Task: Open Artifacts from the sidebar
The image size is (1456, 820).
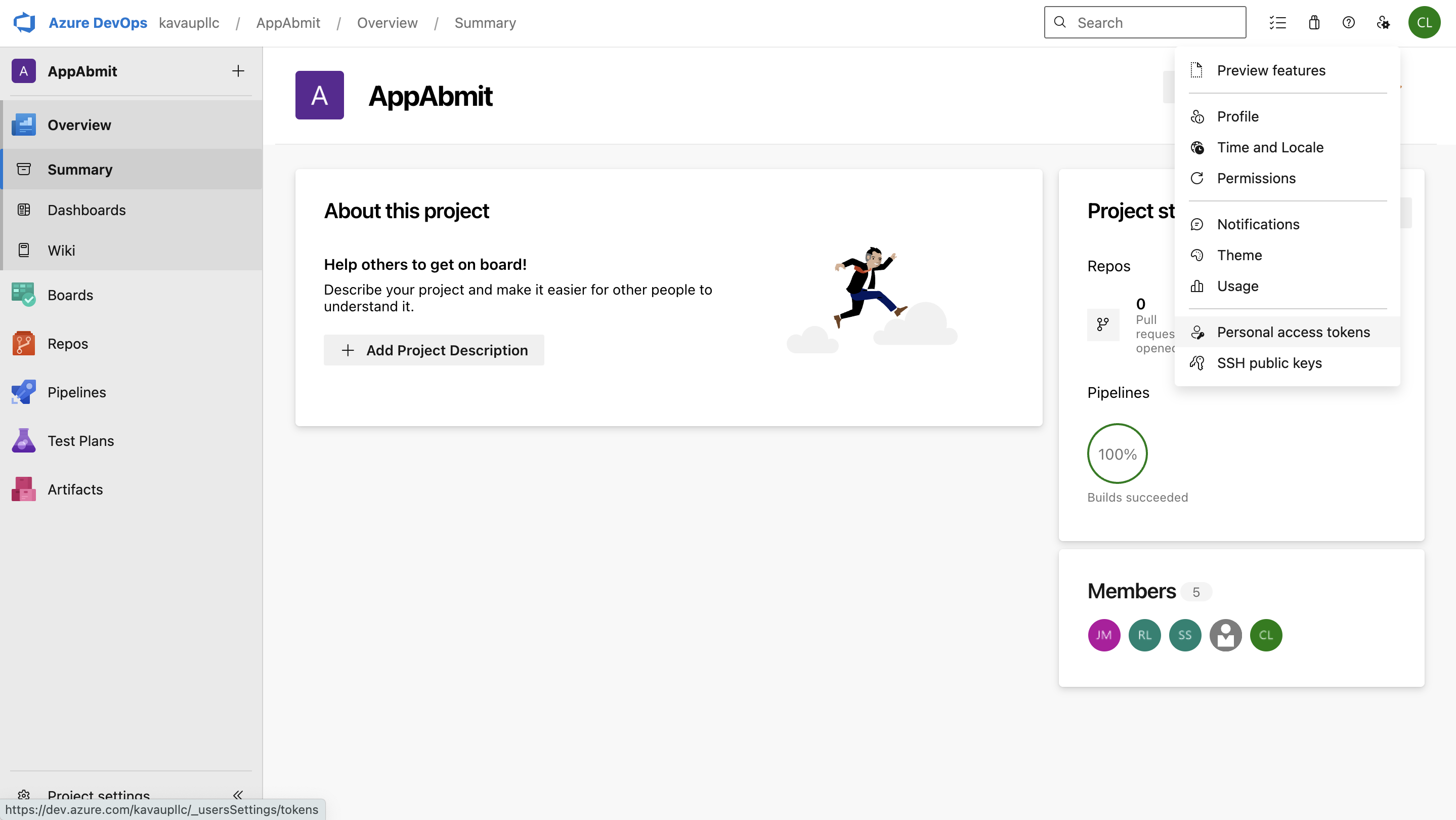Action: [x=75, y=490]
